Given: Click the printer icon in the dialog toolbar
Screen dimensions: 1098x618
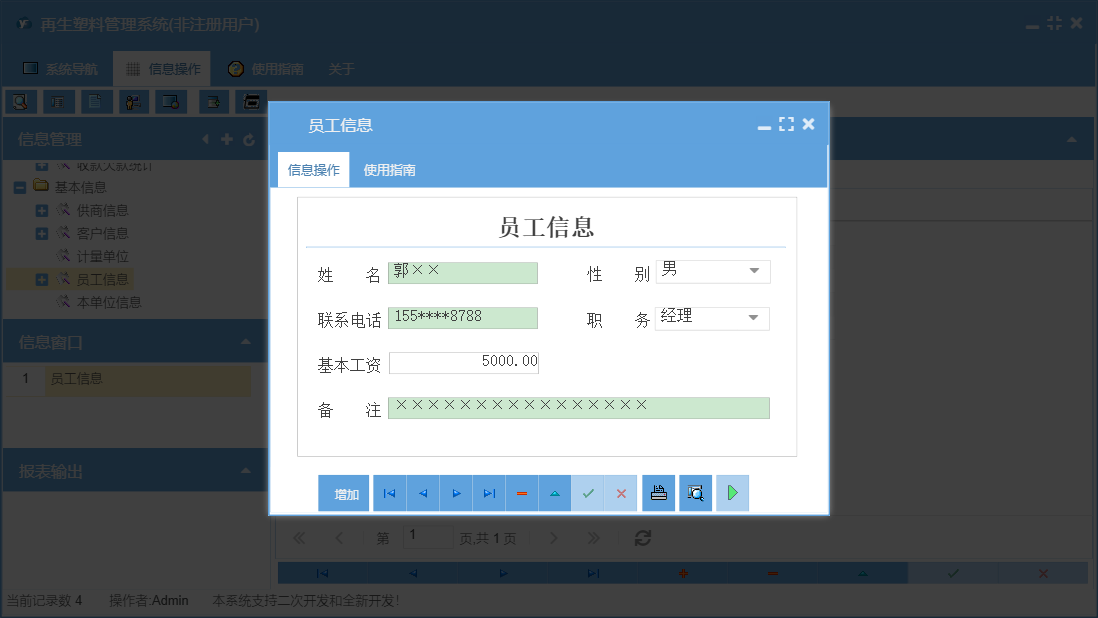Looking at the screenshot, I should (658, 493).
